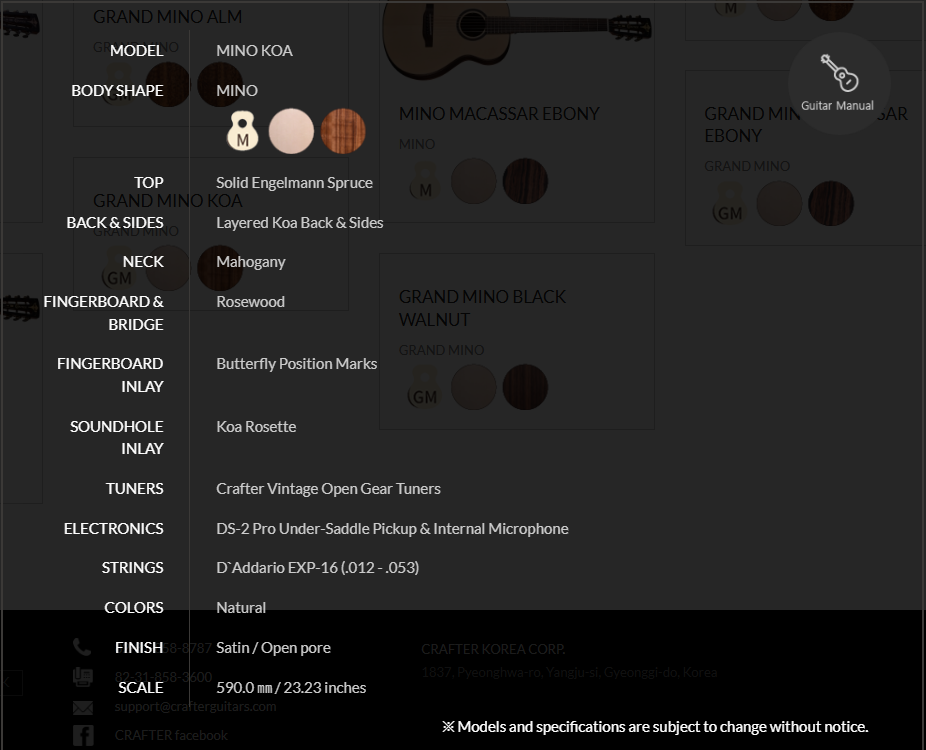Click the Facebook icon in footer
Viewport: 926px width, 750px height.
click(x=82, y=735)
